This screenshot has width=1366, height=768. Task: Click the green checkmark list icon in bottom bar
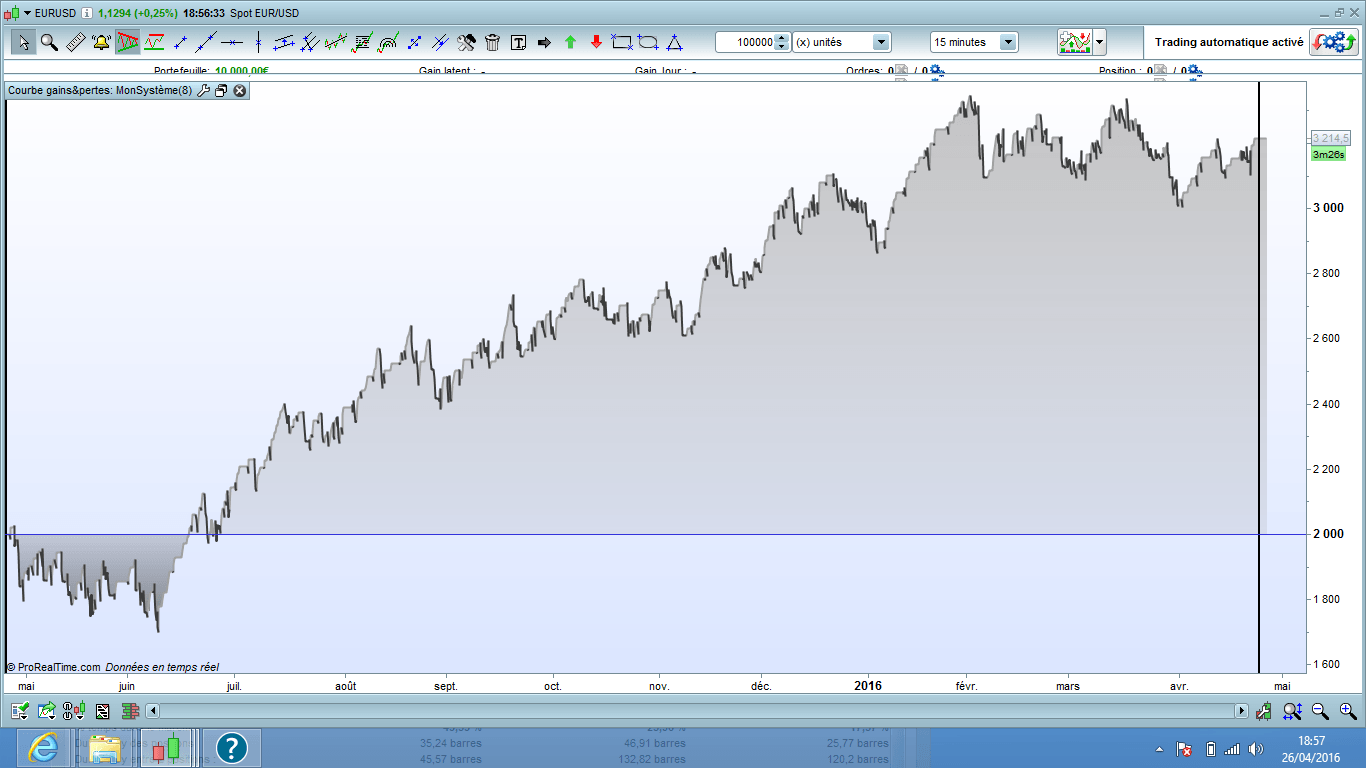pyautogui.click(x=20, y=711)
